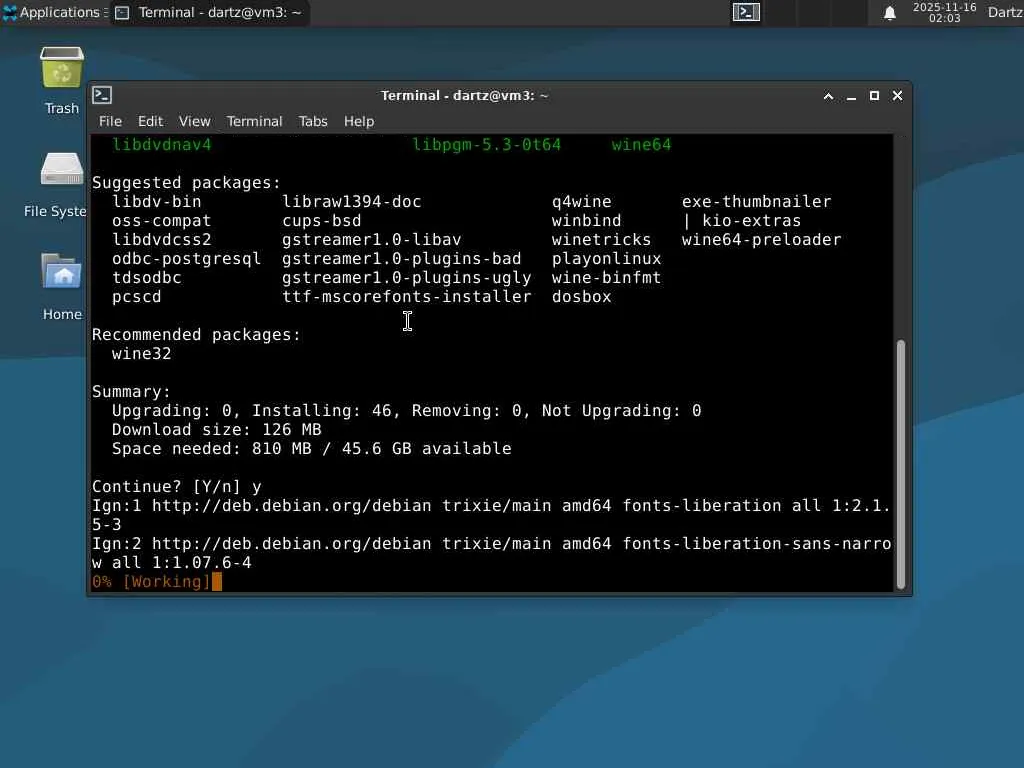Click the 'libdvdnav4' package name
1024x768 pixels.
161,145
